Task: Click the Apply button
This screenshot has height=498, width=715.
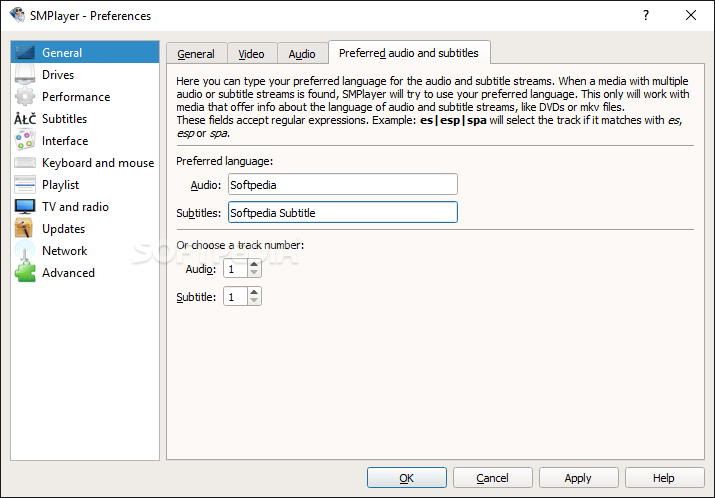Action: pos(578,477)
